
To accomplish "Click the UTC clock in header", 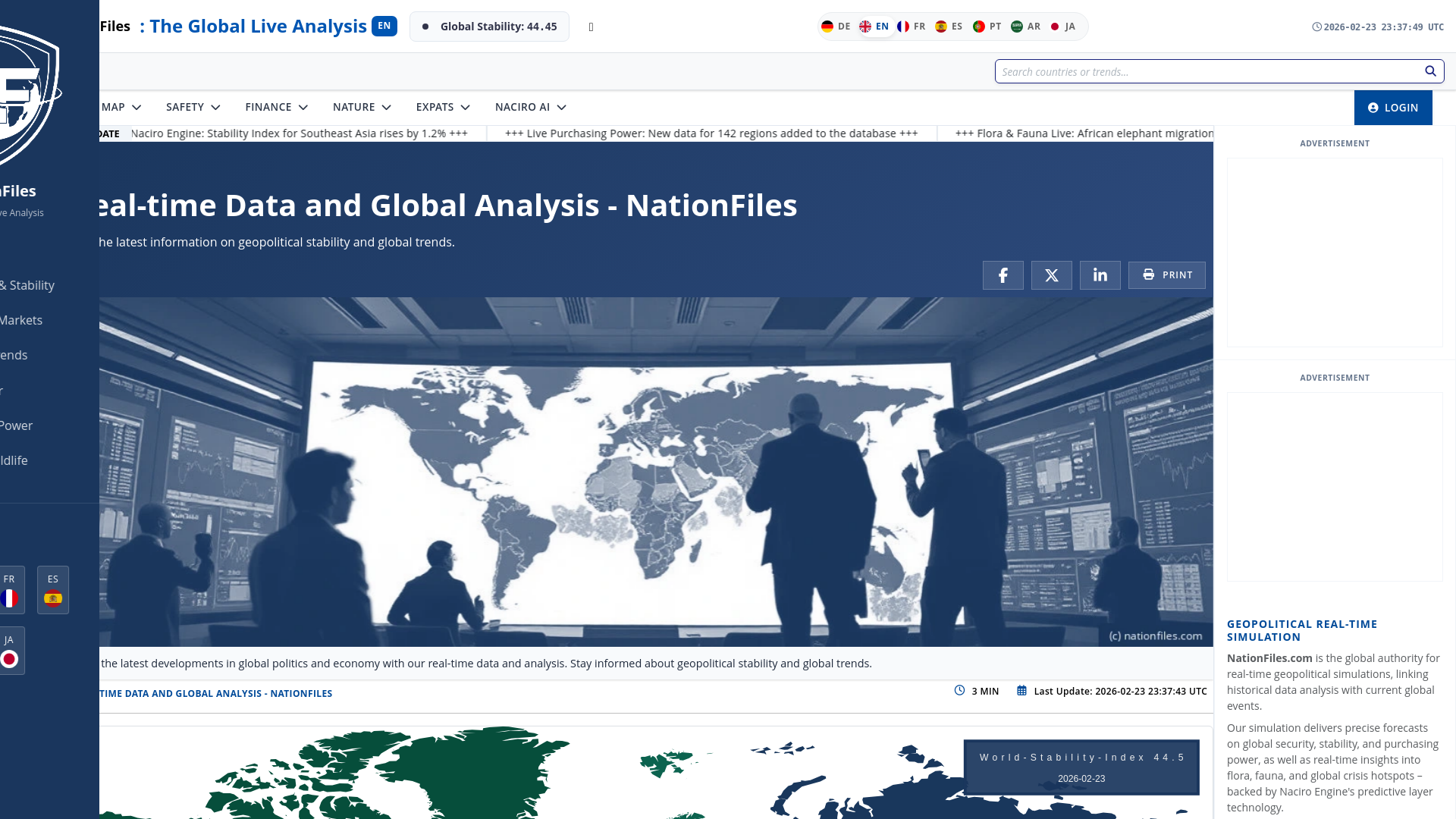I will (1378, 27).
